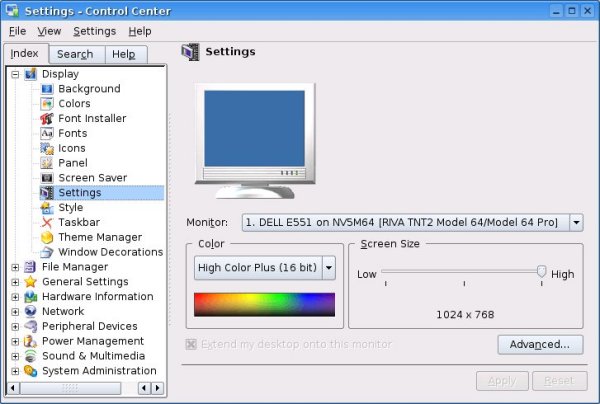Switch to the Search tab
600x404 pixels.
[75, 54]
